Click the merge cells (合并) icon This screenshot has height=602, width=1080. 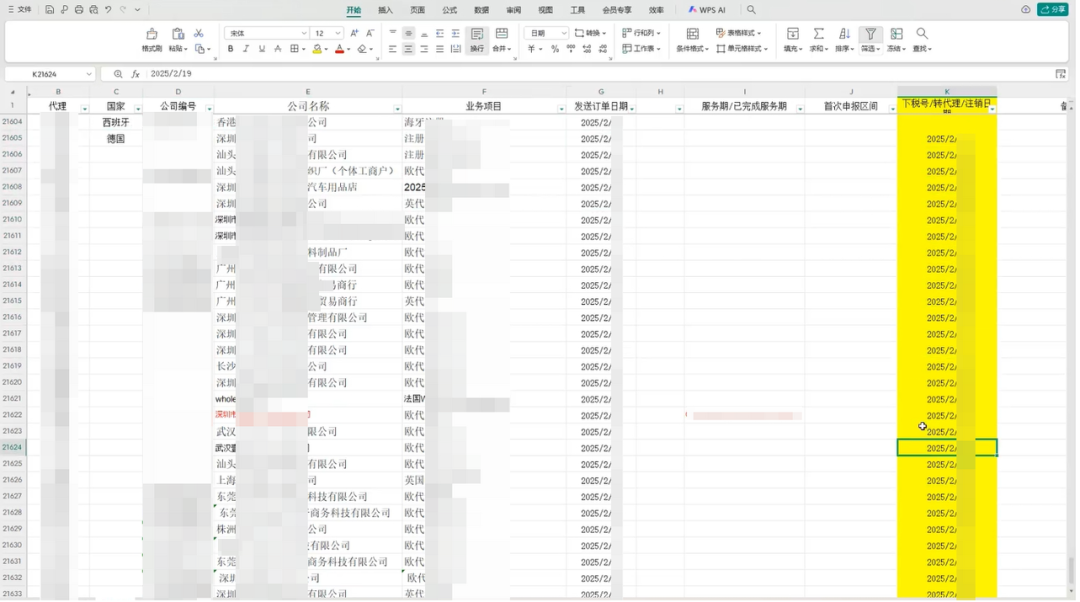[501, 48]
